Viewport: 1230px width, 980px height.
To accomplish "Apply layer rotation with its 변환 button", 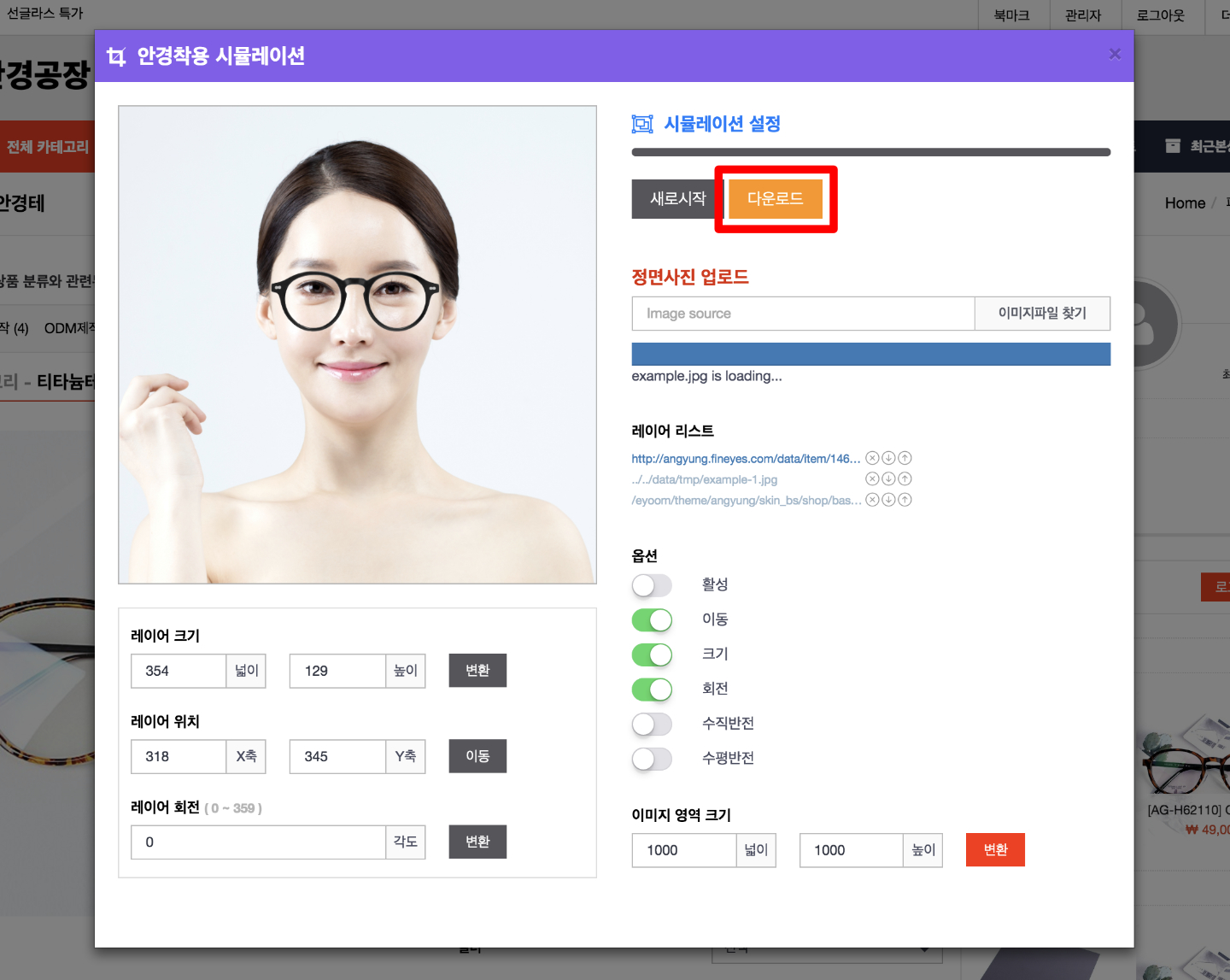I will point(477,842).
